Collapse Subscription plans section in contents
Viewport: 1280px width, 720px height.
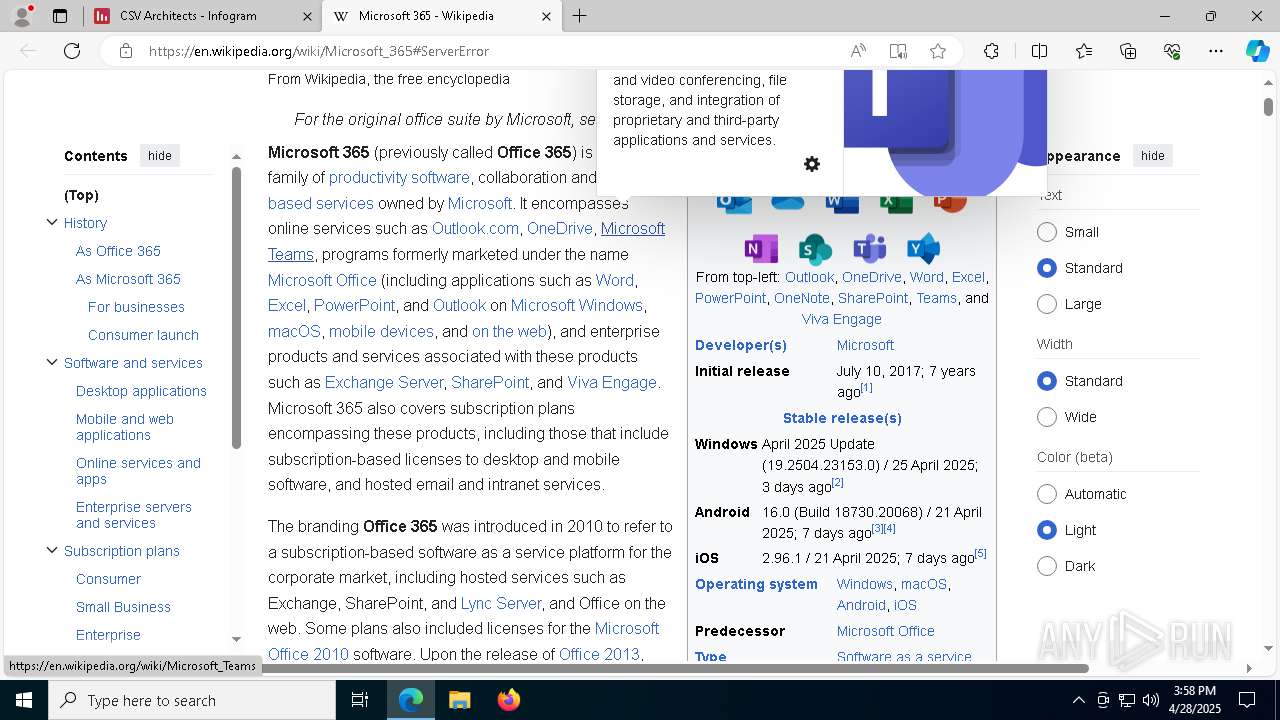pyautogui.click(x=52, y=550)
